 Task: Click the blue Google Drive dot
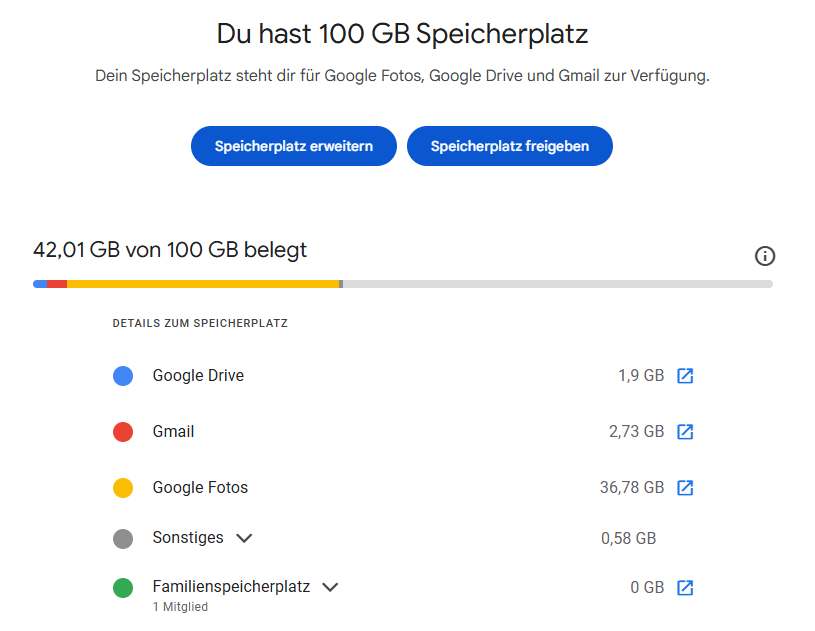coord(123,376)
